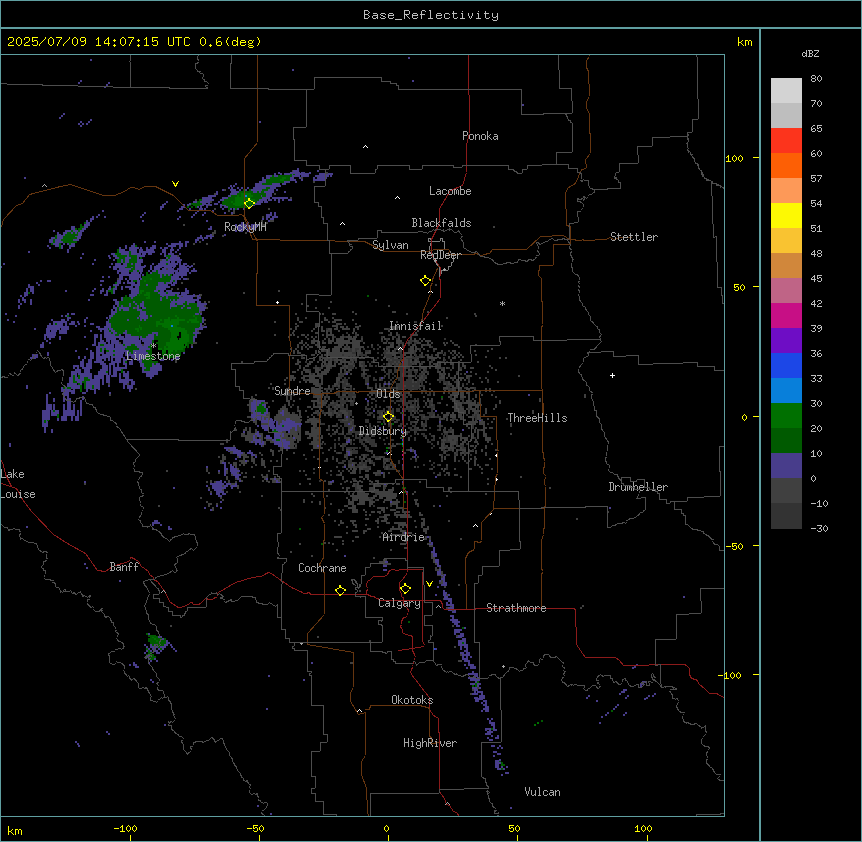
Task: Click the Cochrane town label
Action: point(322,568)
